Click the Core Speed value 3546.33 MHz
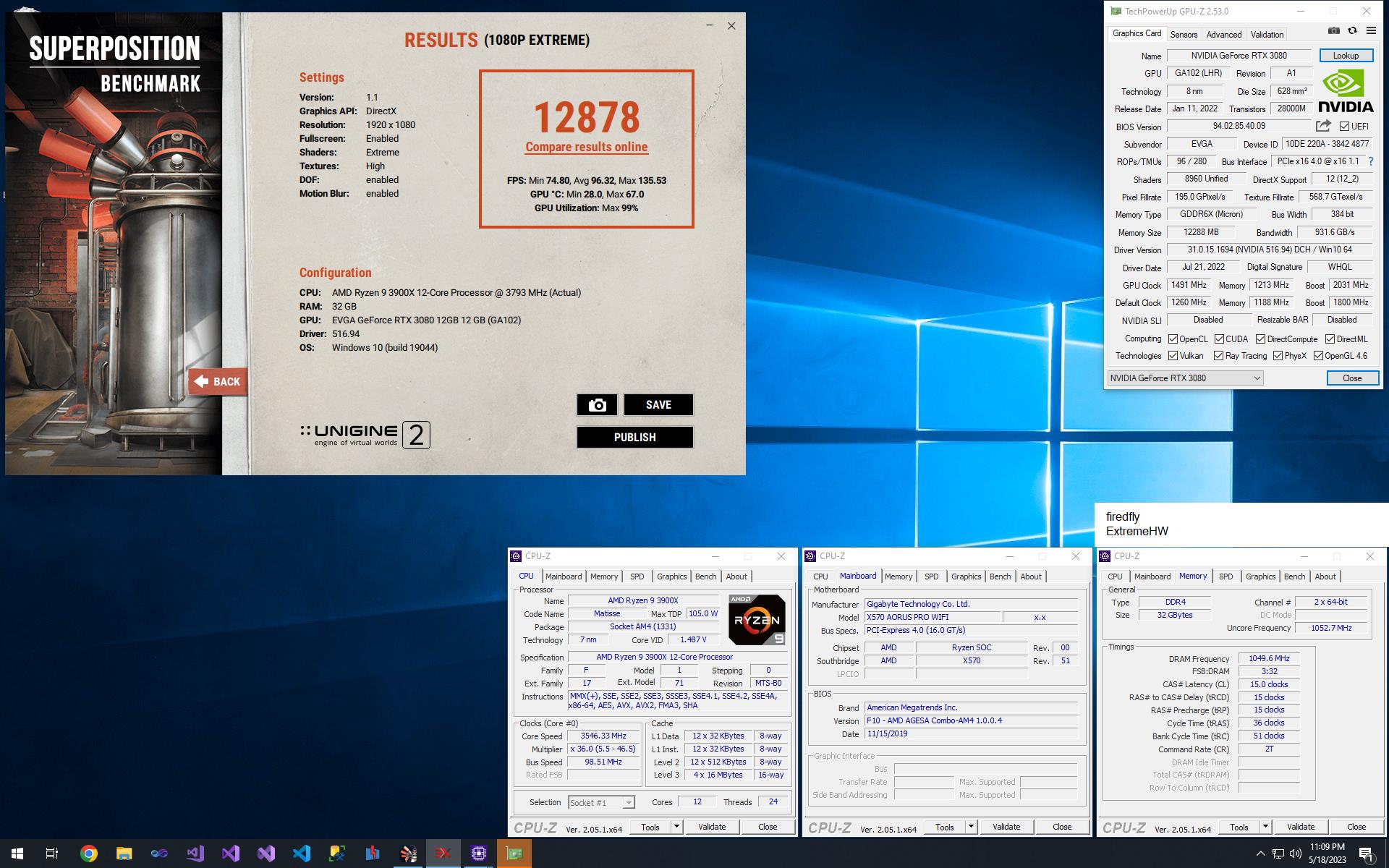The height and width of the screenshot is (868, 1389). coord(603,736)
